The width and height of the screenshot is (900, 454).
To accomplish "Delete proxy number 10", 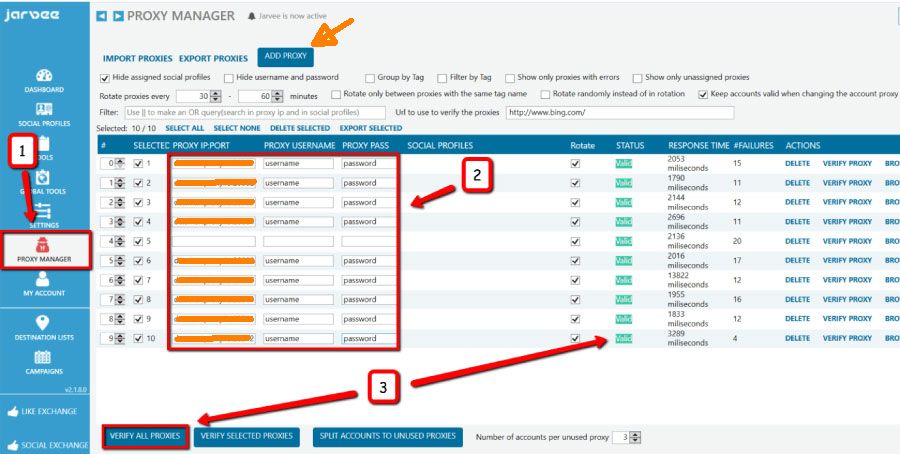I will (798, 339).
